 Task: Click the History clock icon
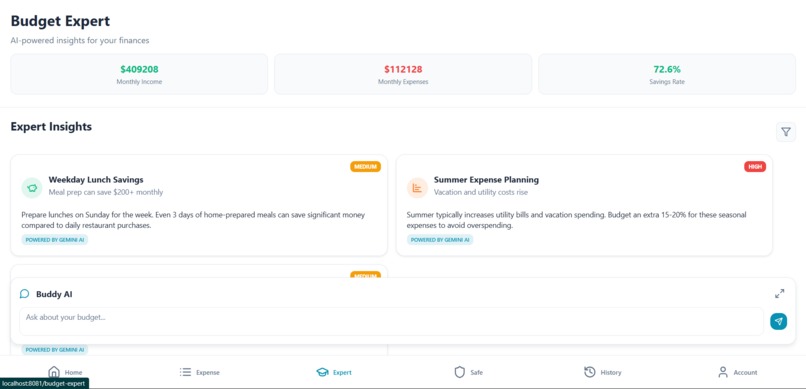pyautogui.click(x=590, y=372)
